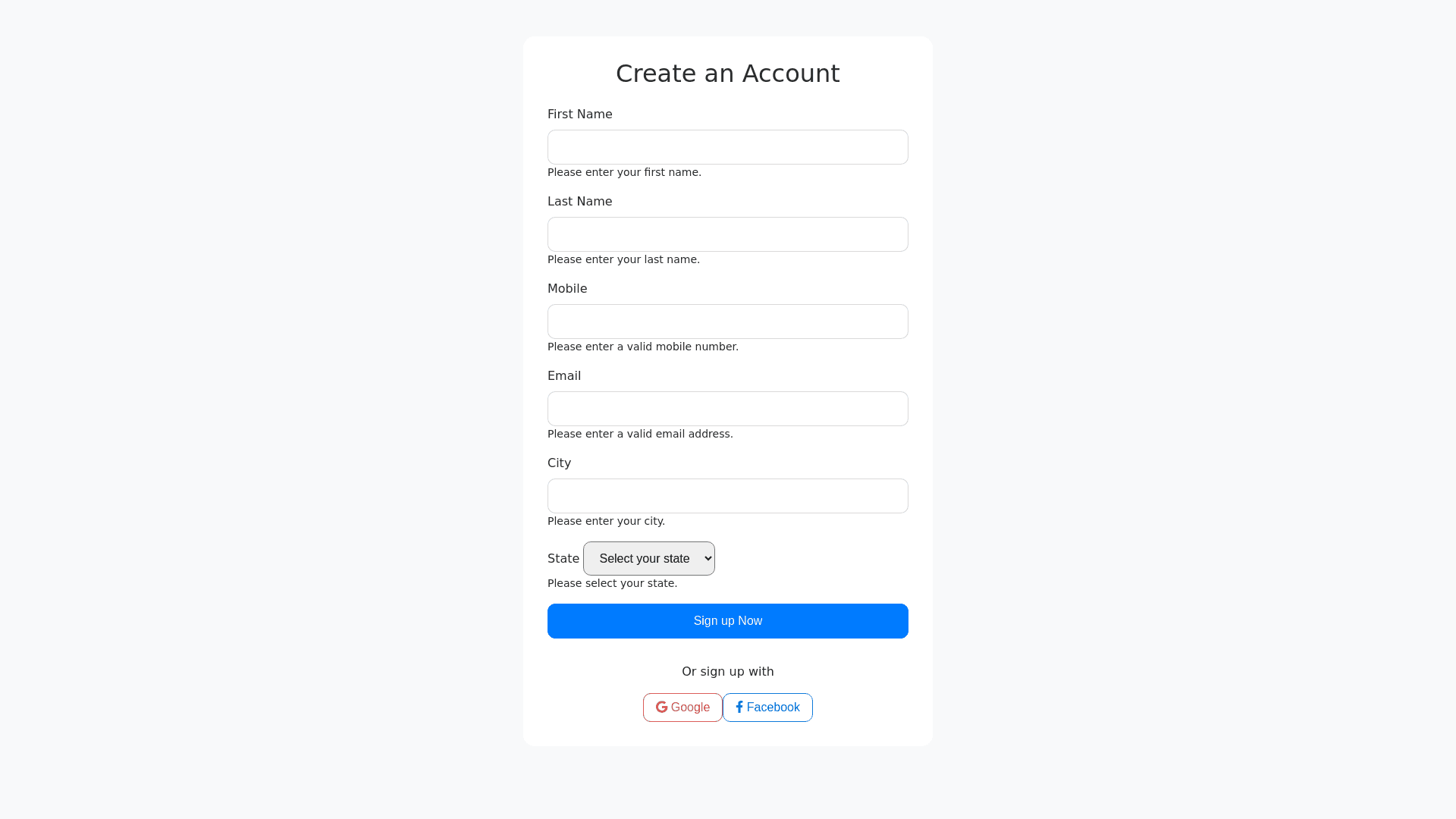Image resolution: width=1456 pixels, height=819 pixels.
Task: Click the City field label
Action: click(x=560, y=463)
